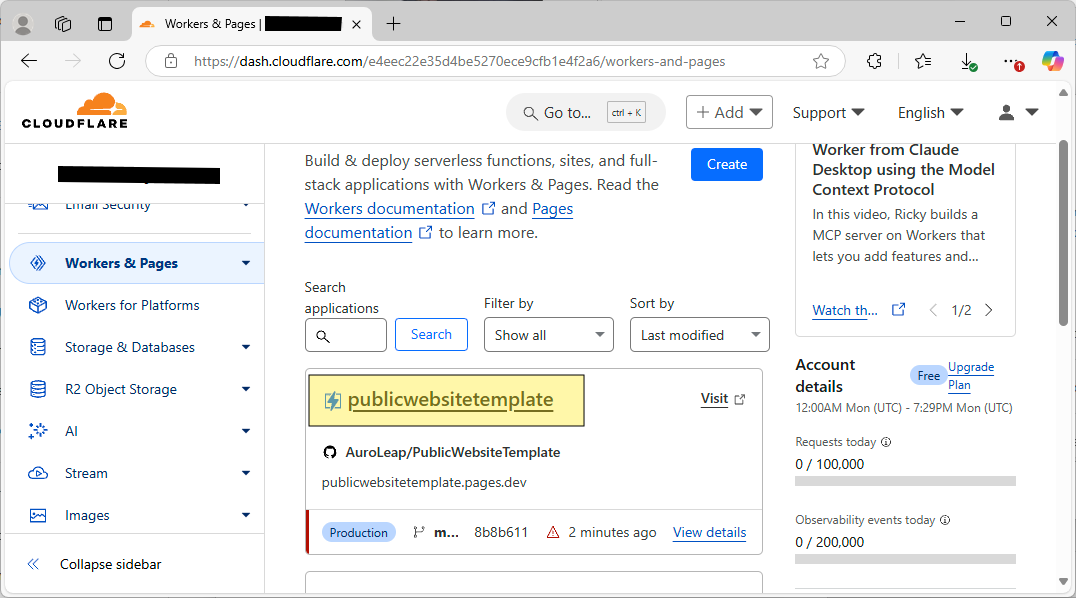Click View details for the production deployment
Viewport: 1076px width, 598px height.
pos(710,532)
